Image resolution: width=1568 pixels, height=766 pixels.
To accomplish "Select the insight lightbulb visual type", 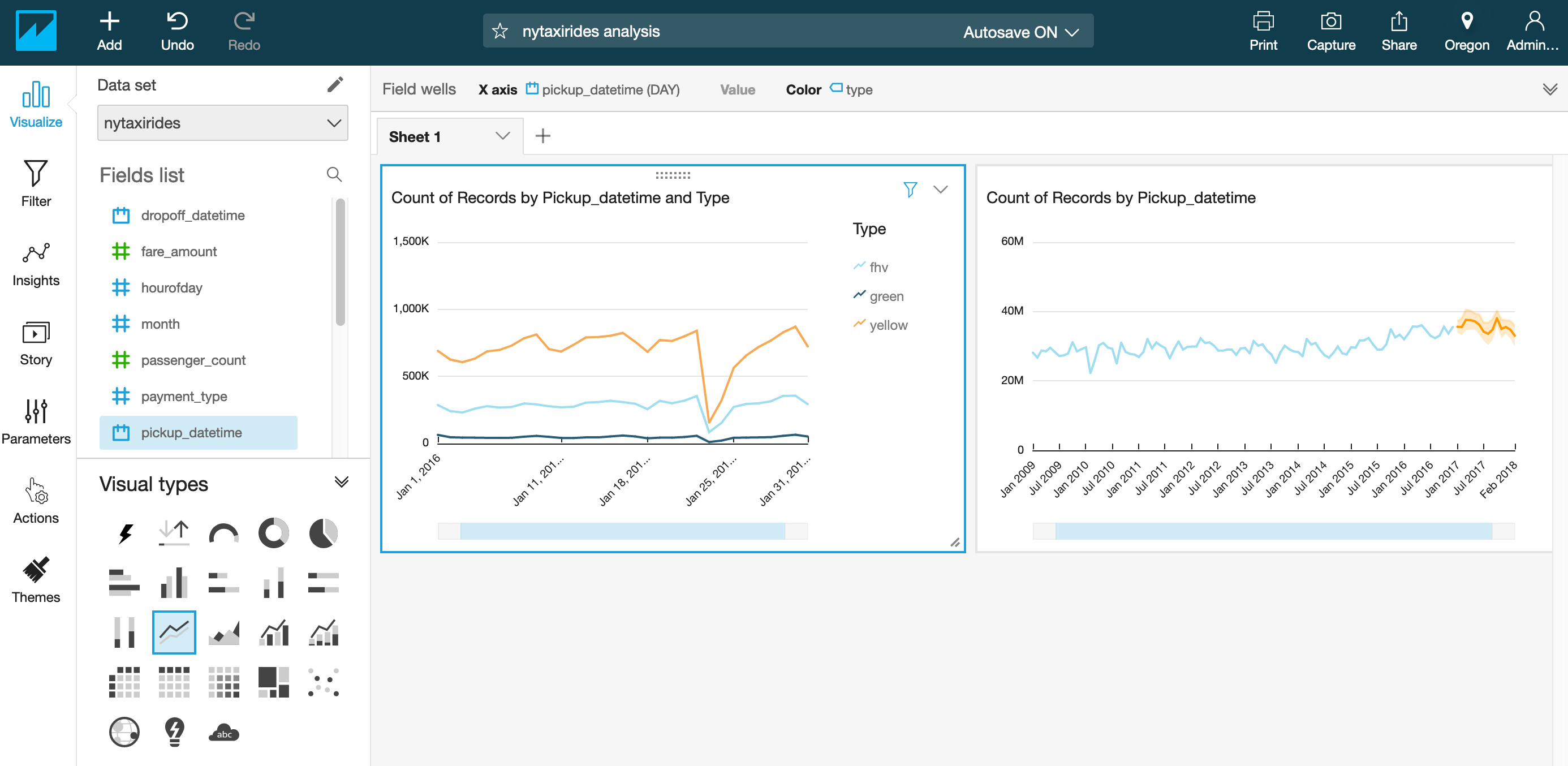I will click(x=174, y=732).
